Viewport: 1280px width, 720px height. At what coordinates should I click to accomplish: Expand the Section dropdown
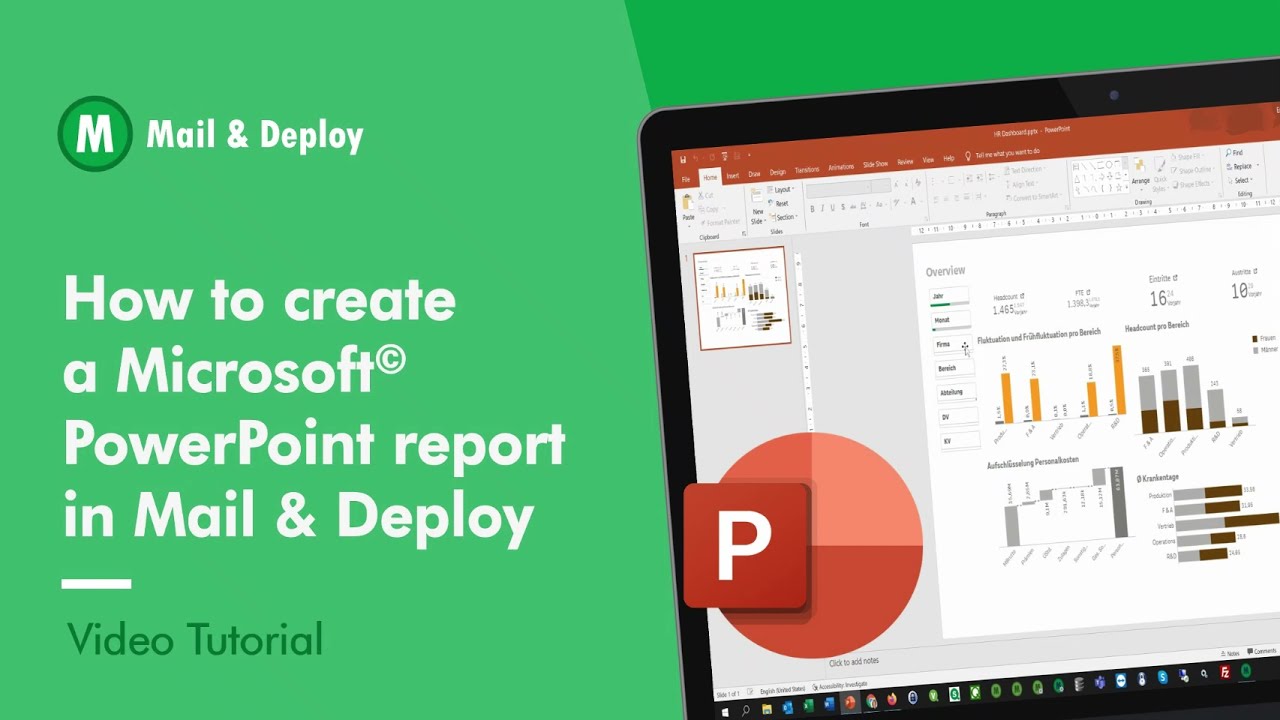click(784, 217)
